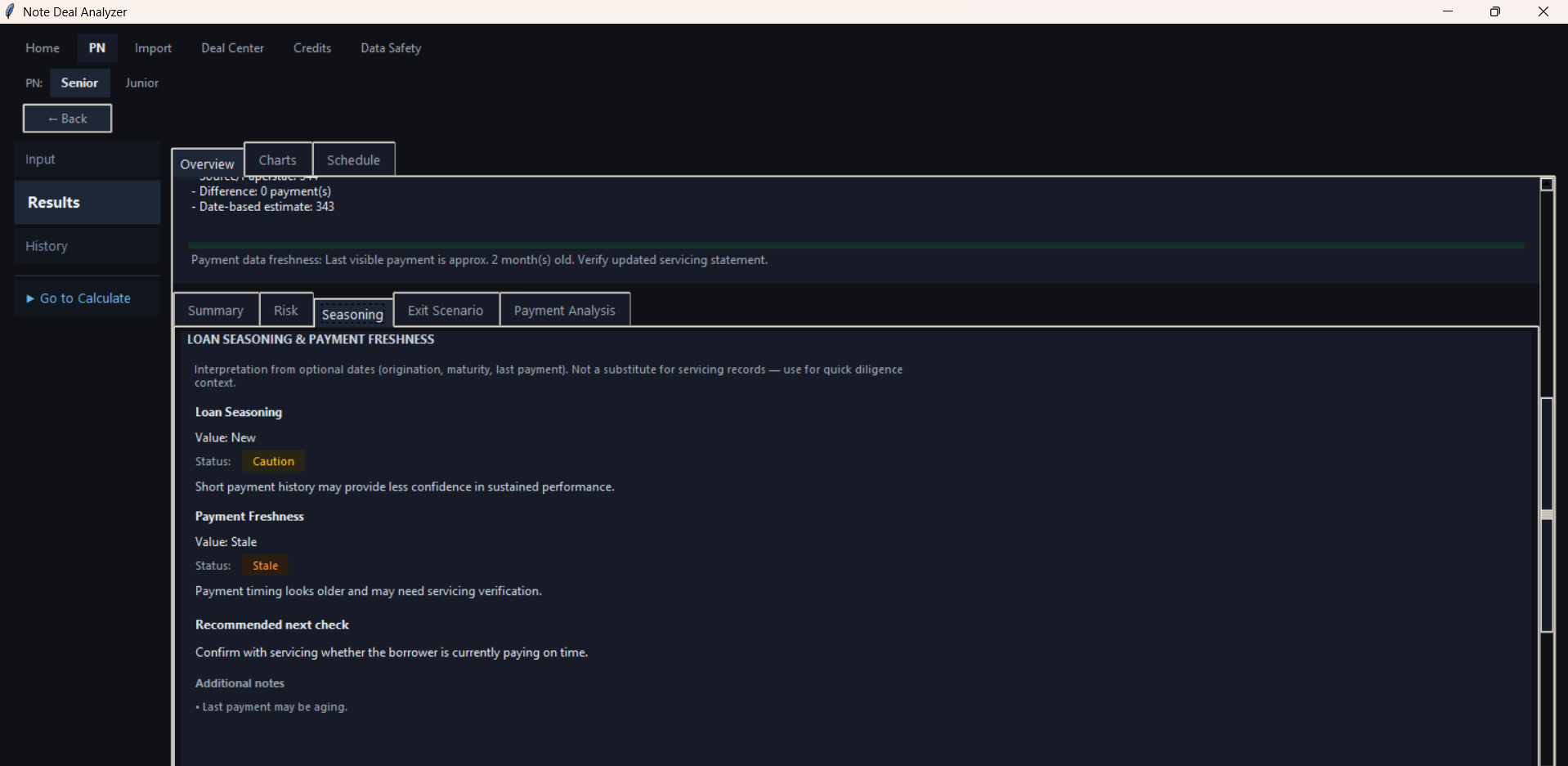
Task: Open the Exit Scenario sub-tab
Action: tap(446, 311)
